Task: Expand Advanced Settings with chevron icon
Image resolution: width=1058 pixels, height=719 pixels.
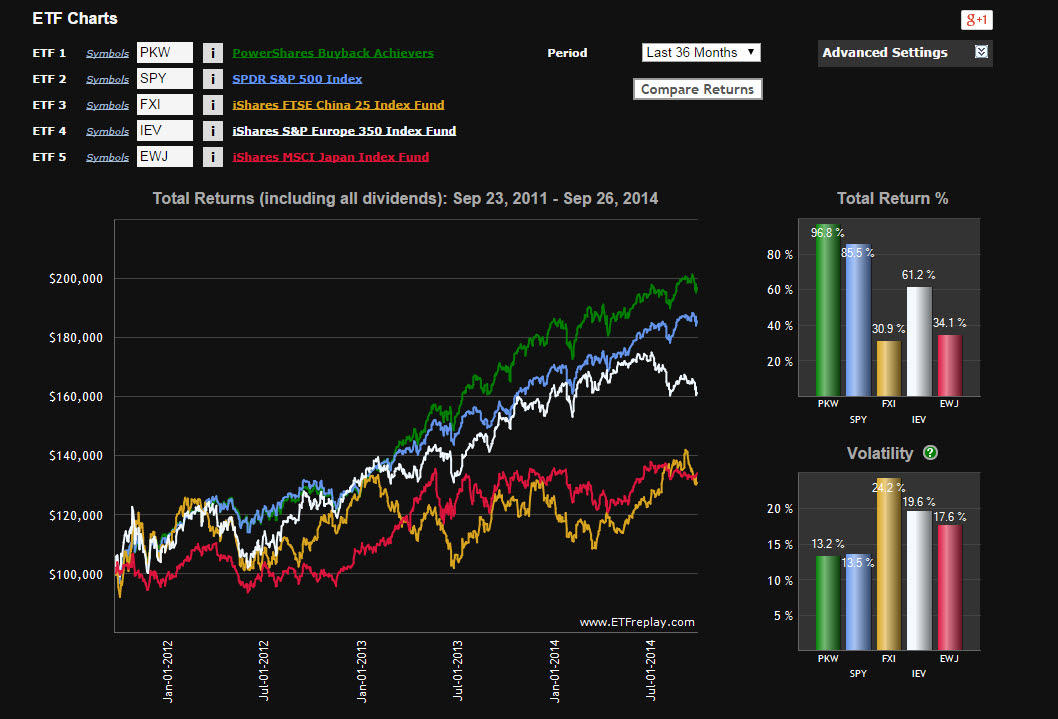Action: 981,52
